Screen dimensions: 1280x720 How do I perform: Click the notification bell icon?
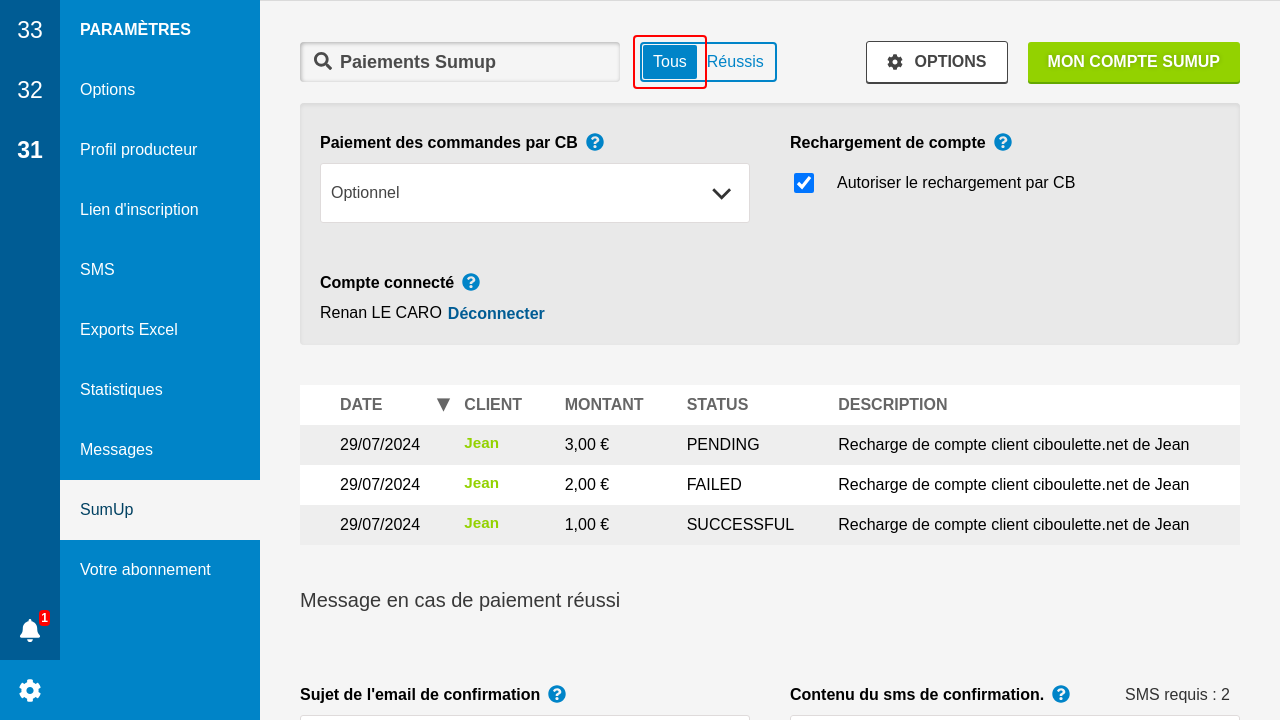pos(30,630)
